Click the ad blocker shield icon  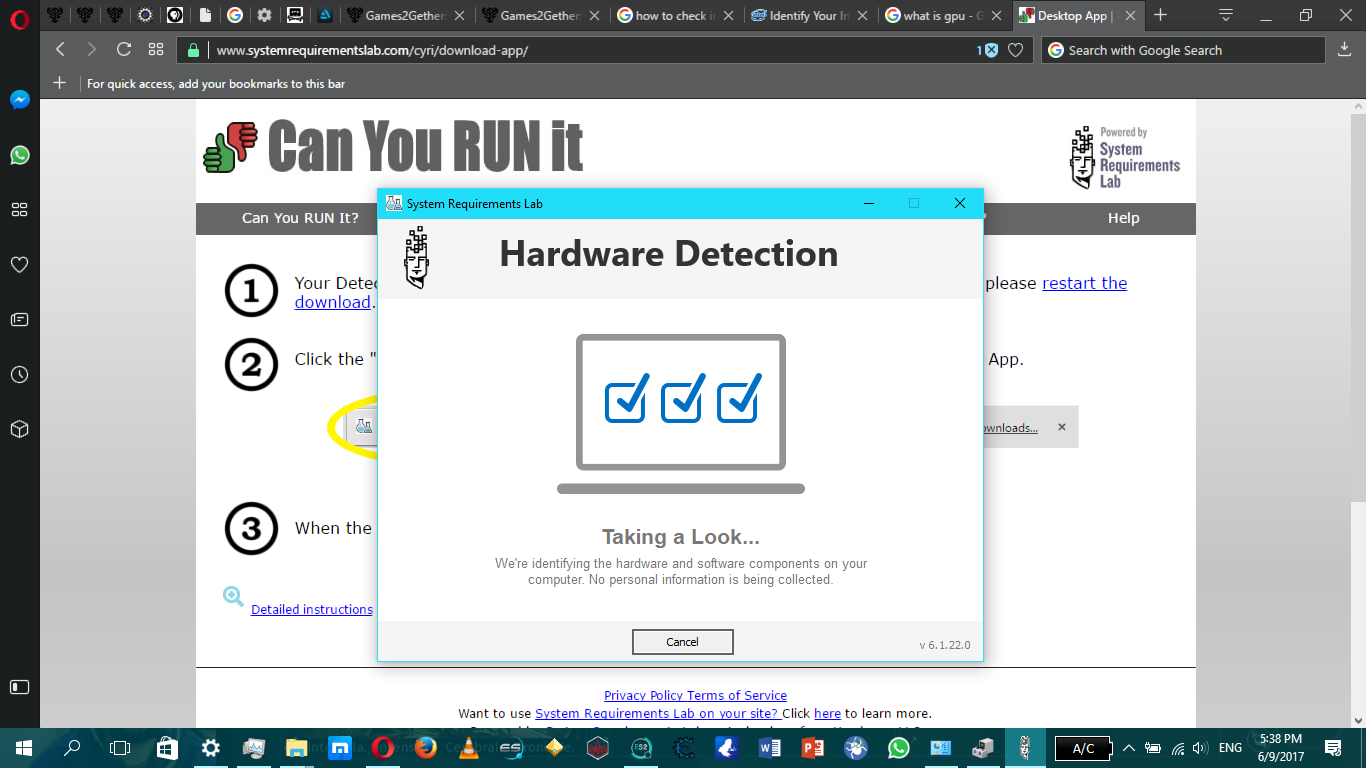tap(989, 50)
